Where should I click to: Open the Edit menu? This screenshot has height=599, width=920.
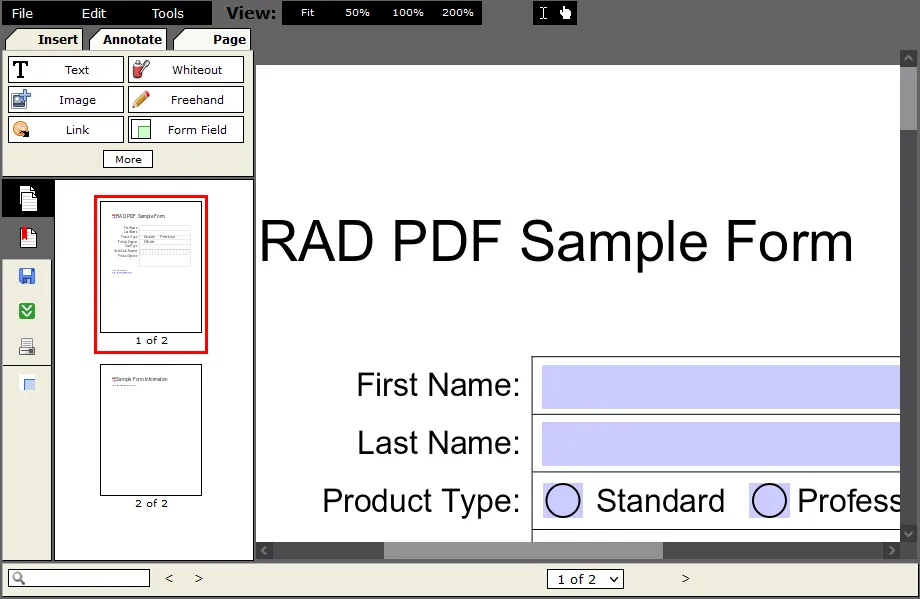coord(93,13)
